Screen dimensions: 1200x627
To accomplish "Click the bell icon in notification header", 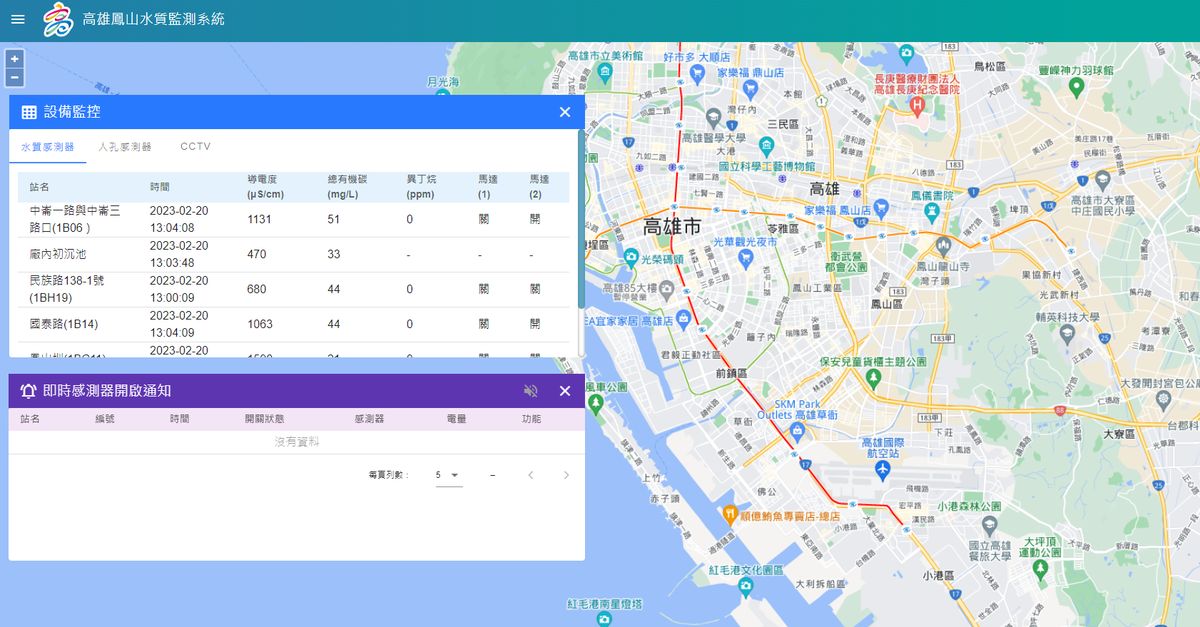I will (x=28, y=391).
